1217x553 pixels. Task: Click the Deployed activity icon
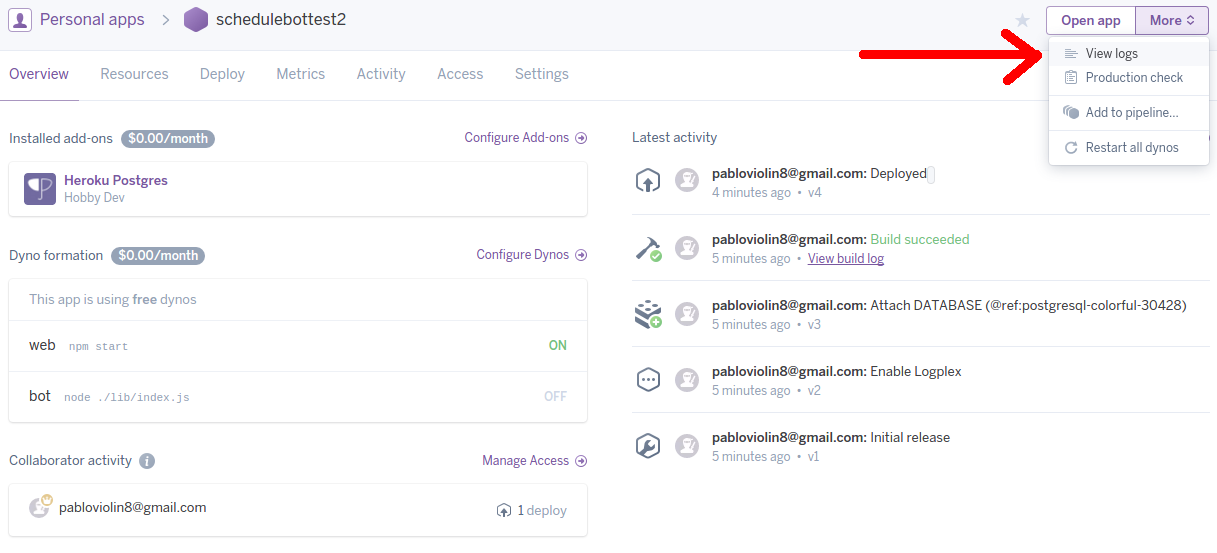(648, 181)
